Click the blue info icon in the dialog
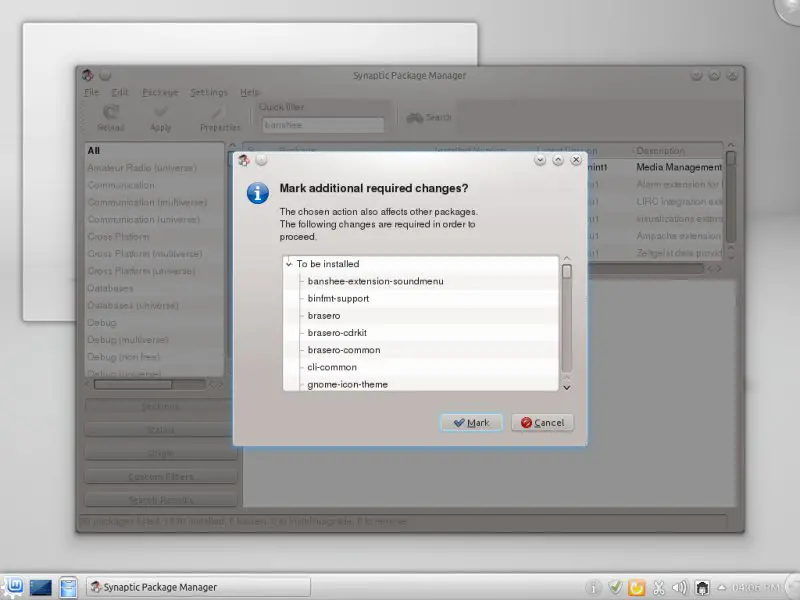The image size is (800, 600). click(x=258, y=193)
